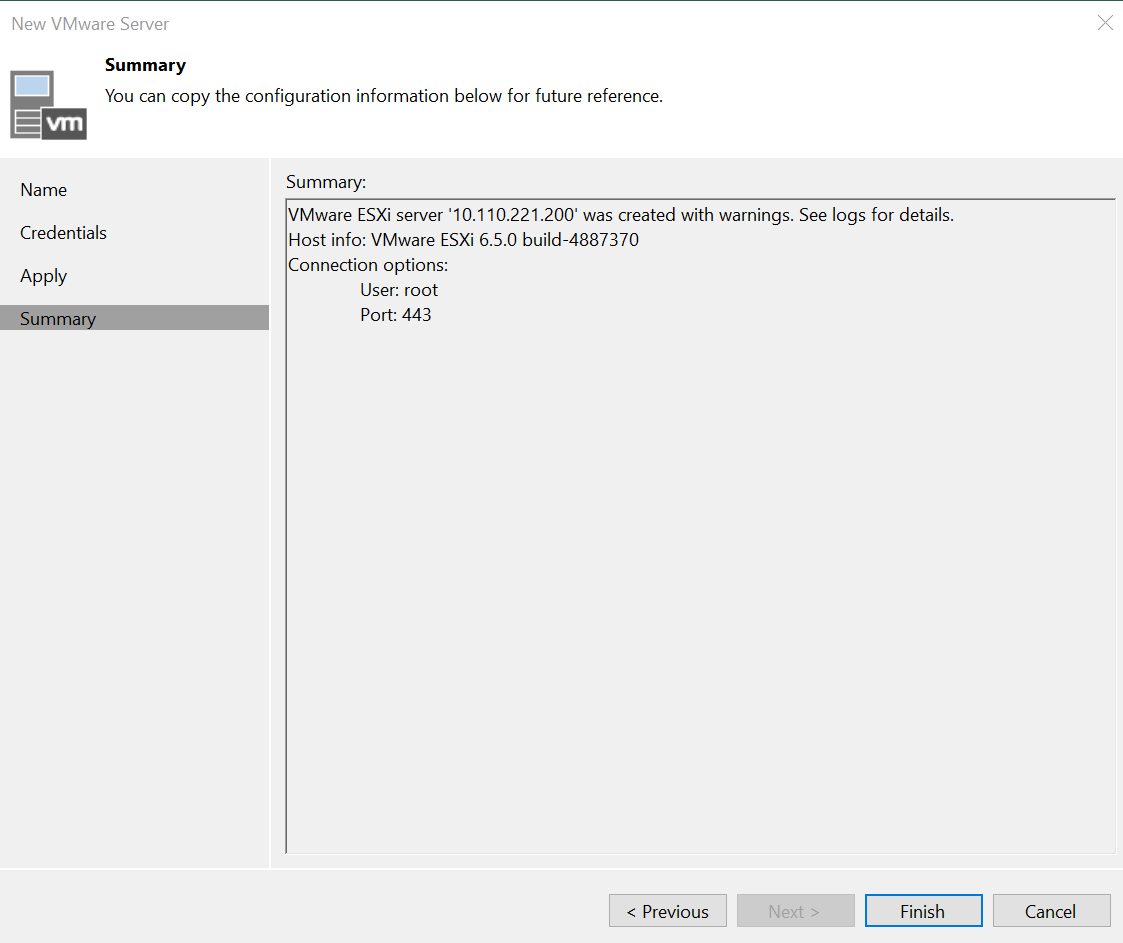1123x943 pixels.
Task: Click the copy configuration information description text
Action: tap(384, 96)
